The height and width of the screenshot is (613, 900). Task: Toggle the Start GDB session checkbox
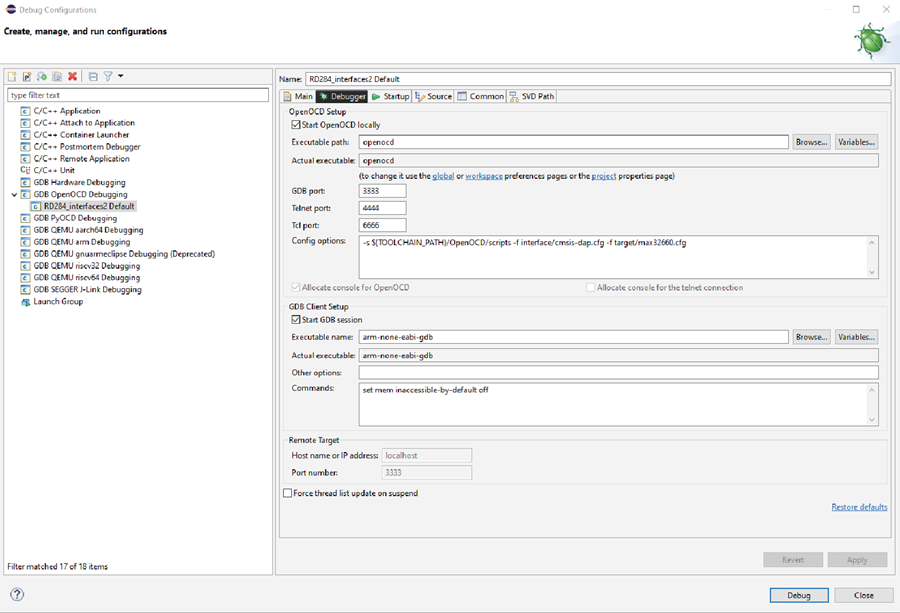(x=296, y=320)
